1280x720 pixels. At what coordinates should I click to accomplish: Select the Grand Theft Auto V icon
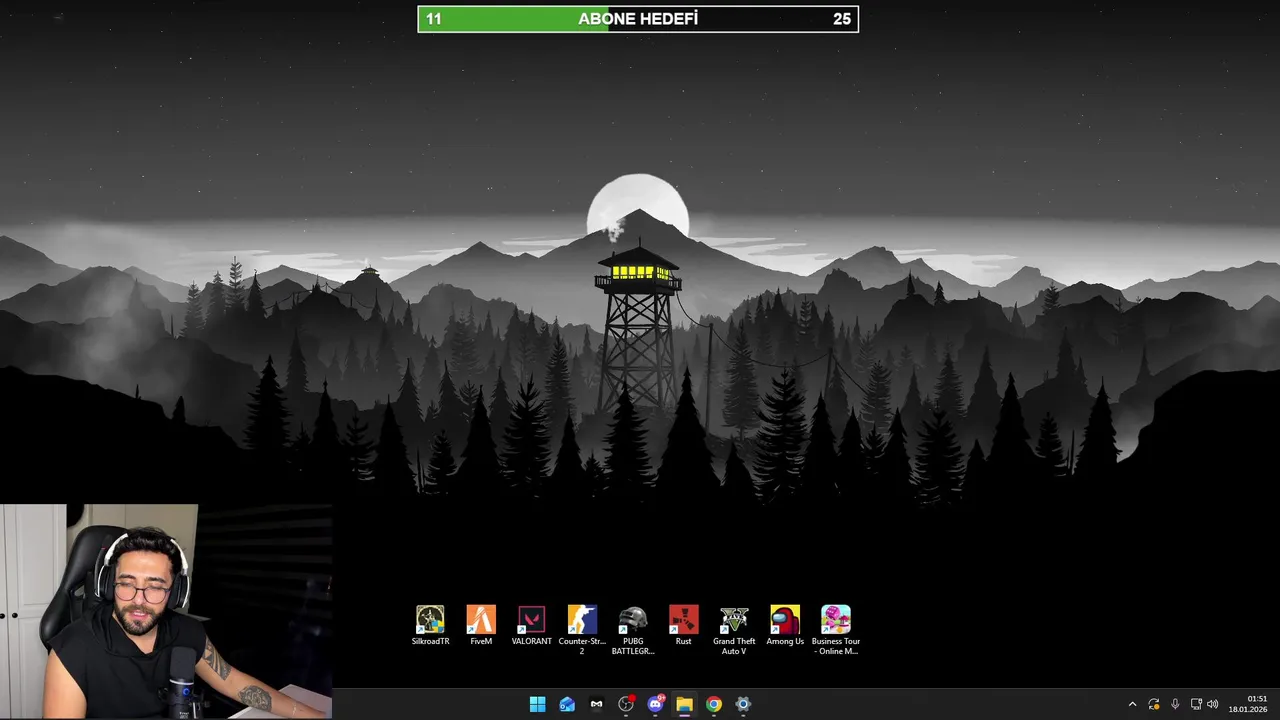tap(734, 630)
